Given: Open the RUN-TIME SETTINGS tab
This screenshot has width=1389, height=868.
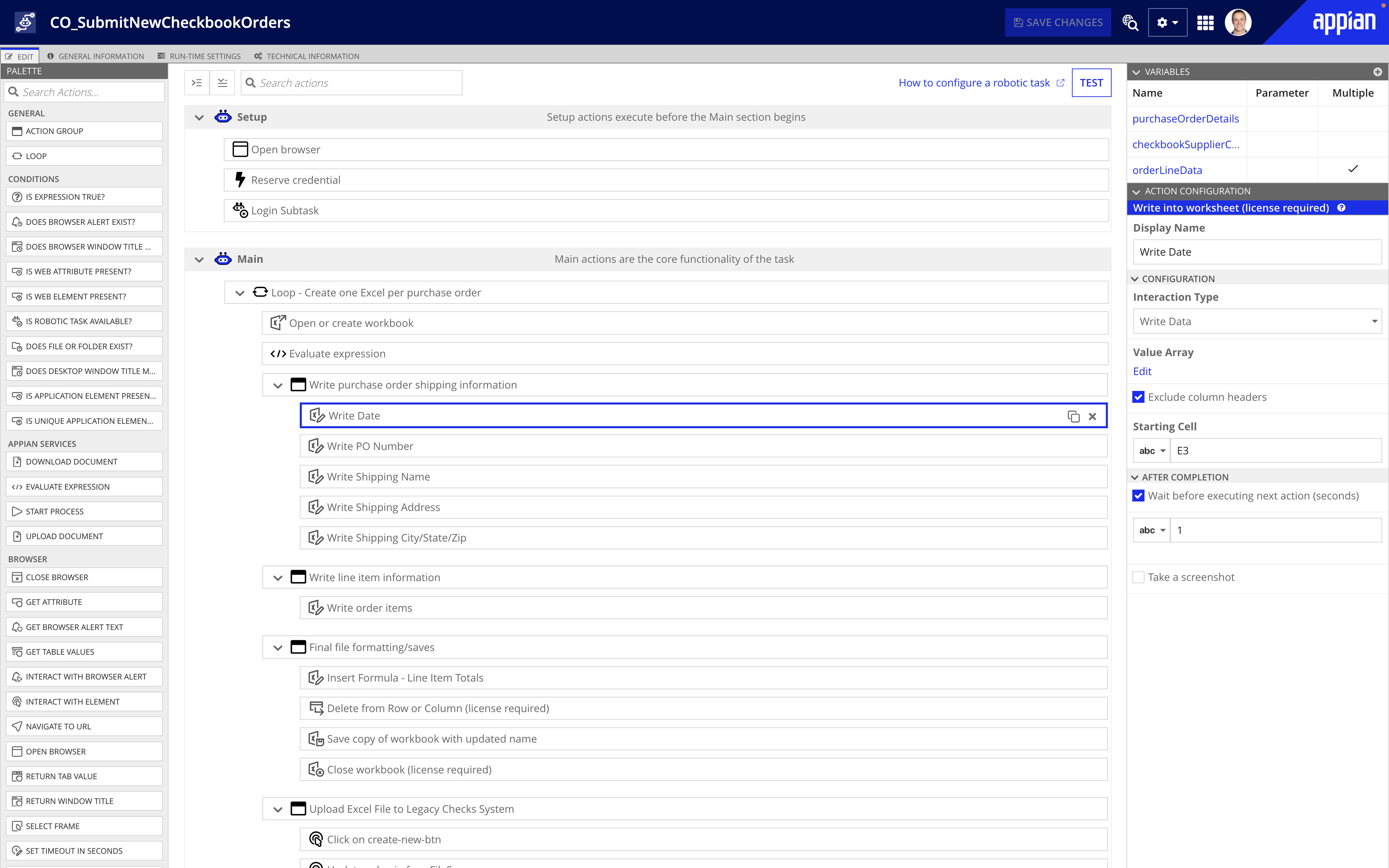Looking at the screenshot, I should tap(199, 56).
